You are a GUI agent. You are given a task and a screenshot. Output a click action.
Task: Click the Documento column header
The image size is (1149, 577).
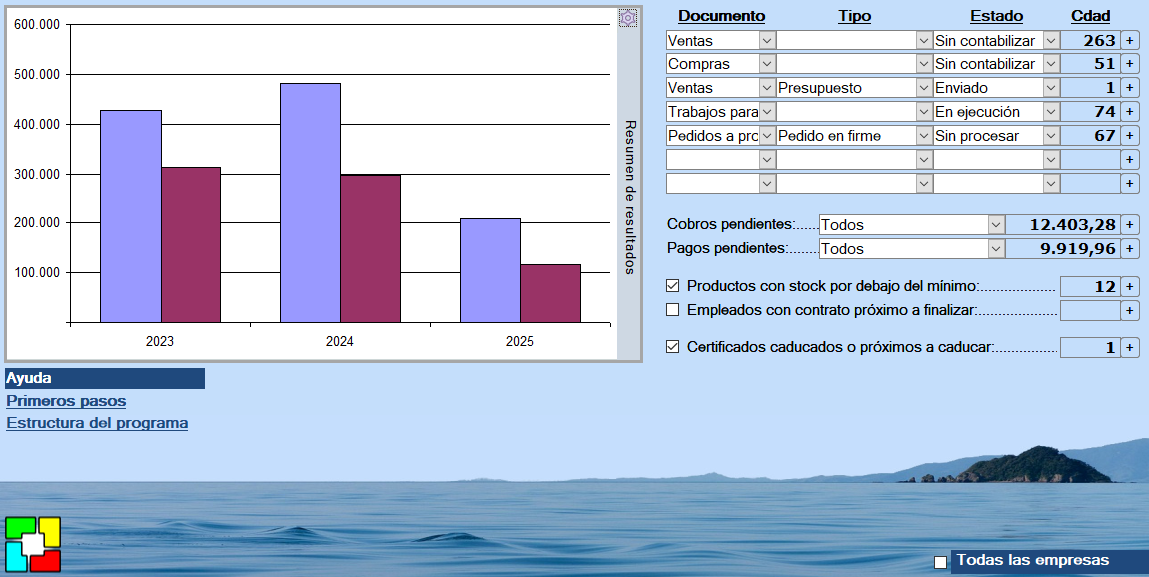click(721, 16)
